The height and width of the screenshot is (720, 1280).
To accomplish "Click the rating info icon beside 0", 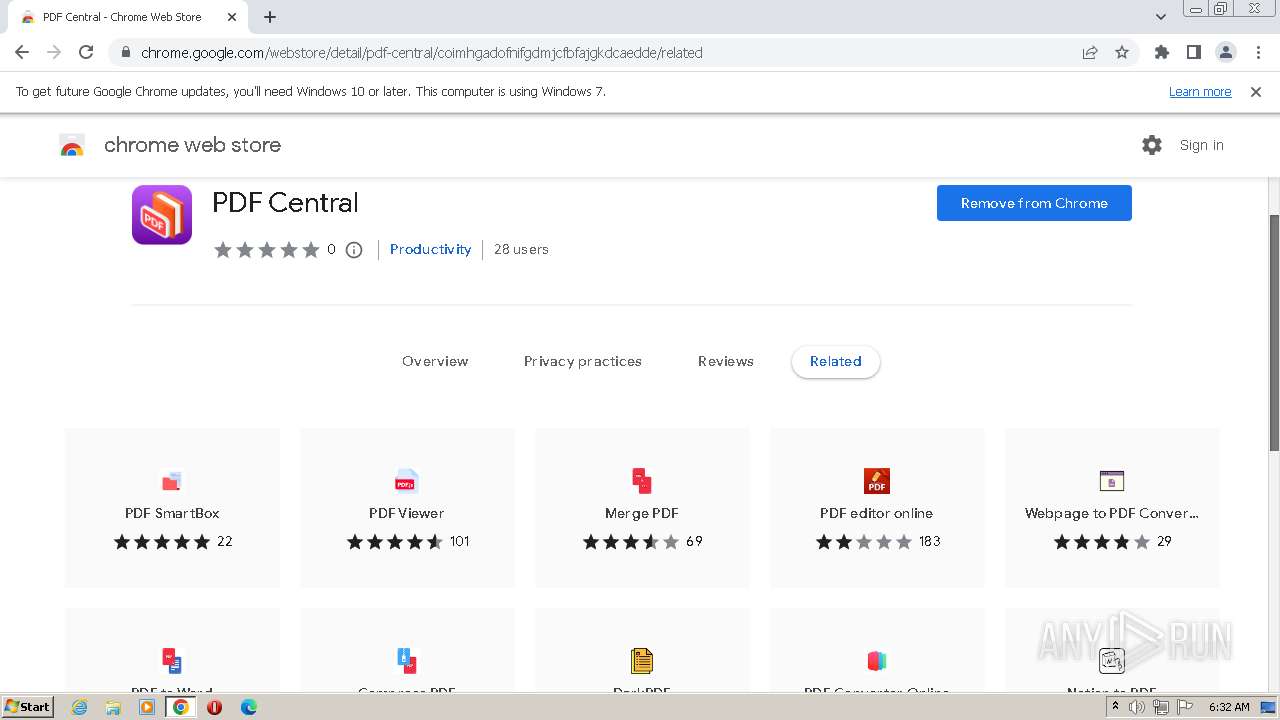I will click(354, 250).
